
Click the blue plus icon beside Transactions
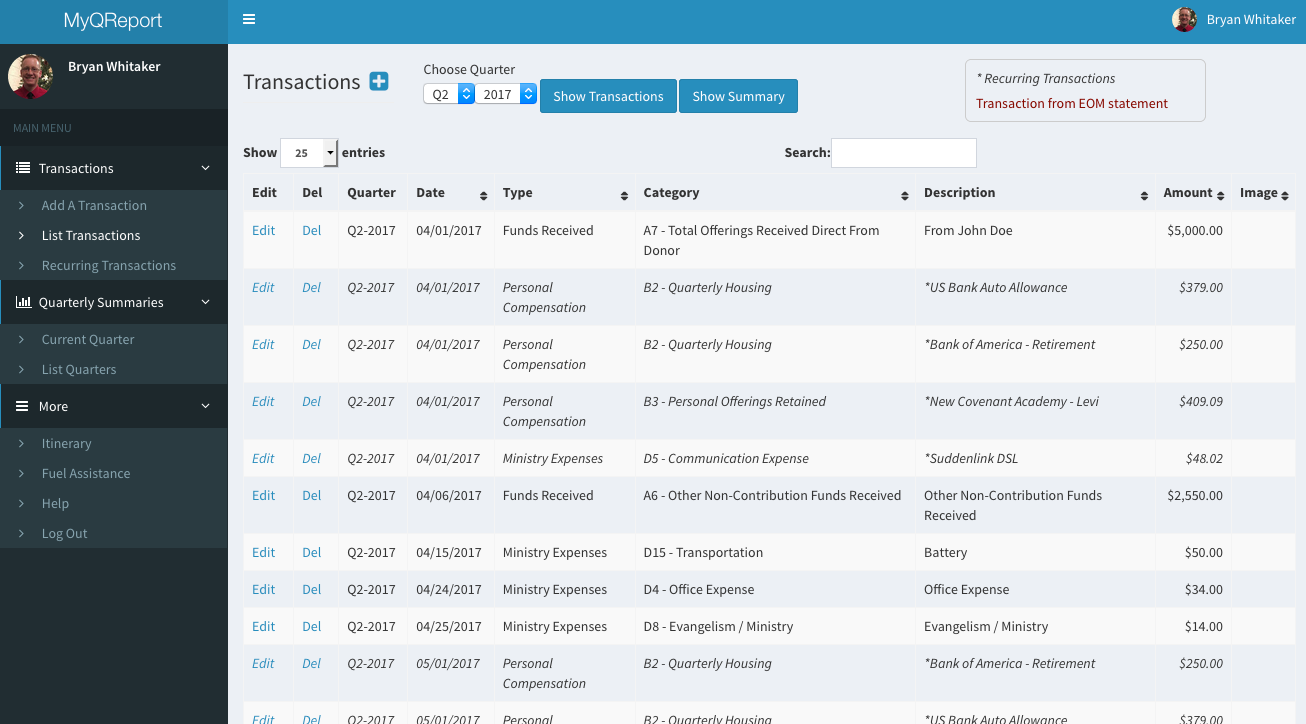[379, 82]
